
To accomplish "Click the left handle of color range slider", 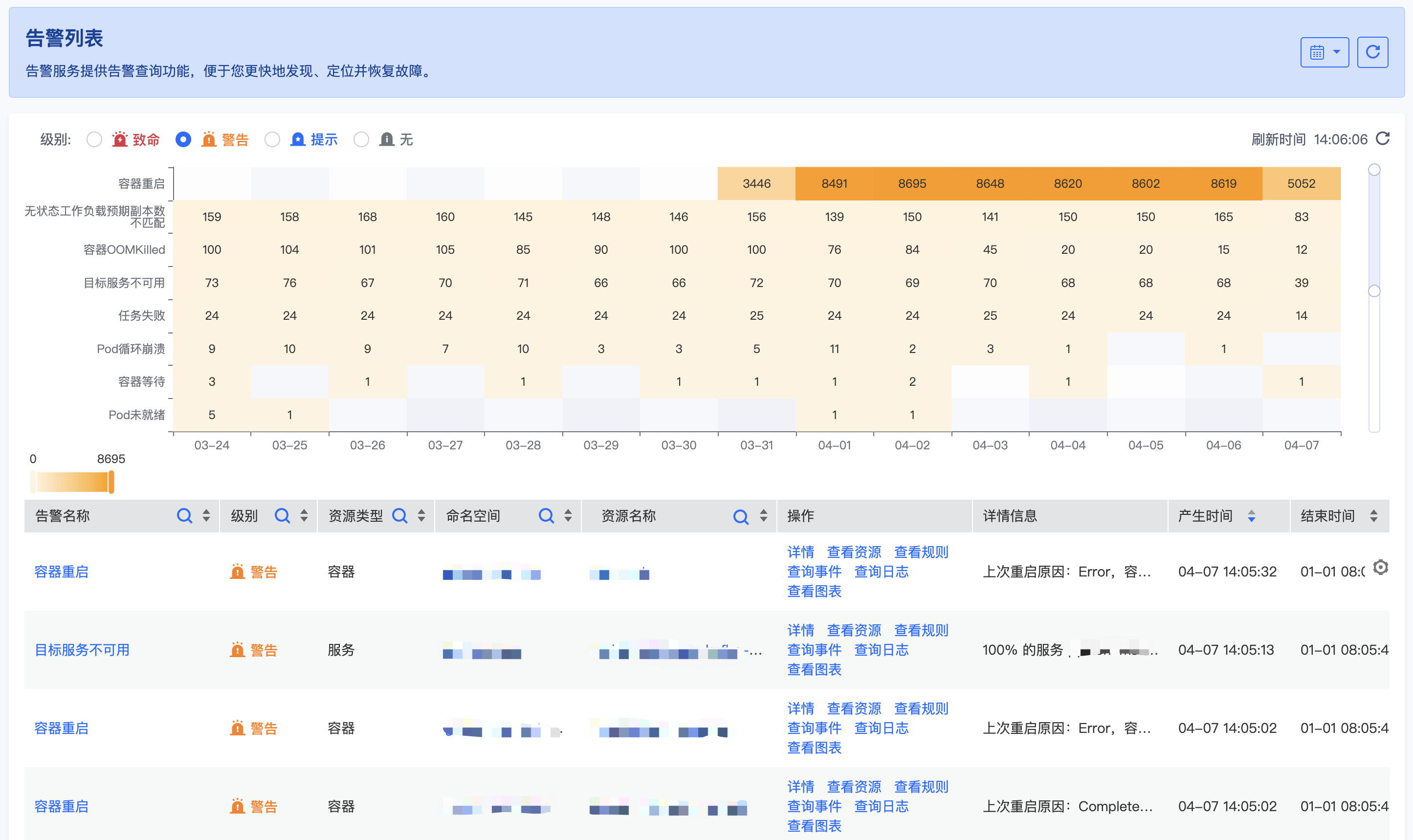I will [x=33, y=482].
